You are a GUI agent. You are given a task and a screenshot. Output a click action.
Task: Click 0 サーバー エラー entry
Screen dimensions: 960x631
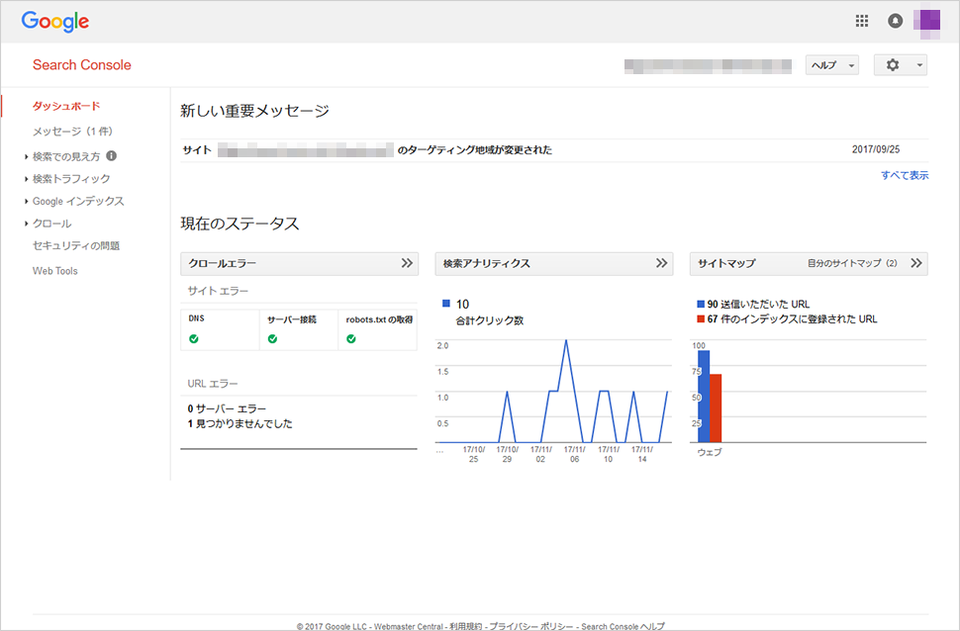click(227, 408)
